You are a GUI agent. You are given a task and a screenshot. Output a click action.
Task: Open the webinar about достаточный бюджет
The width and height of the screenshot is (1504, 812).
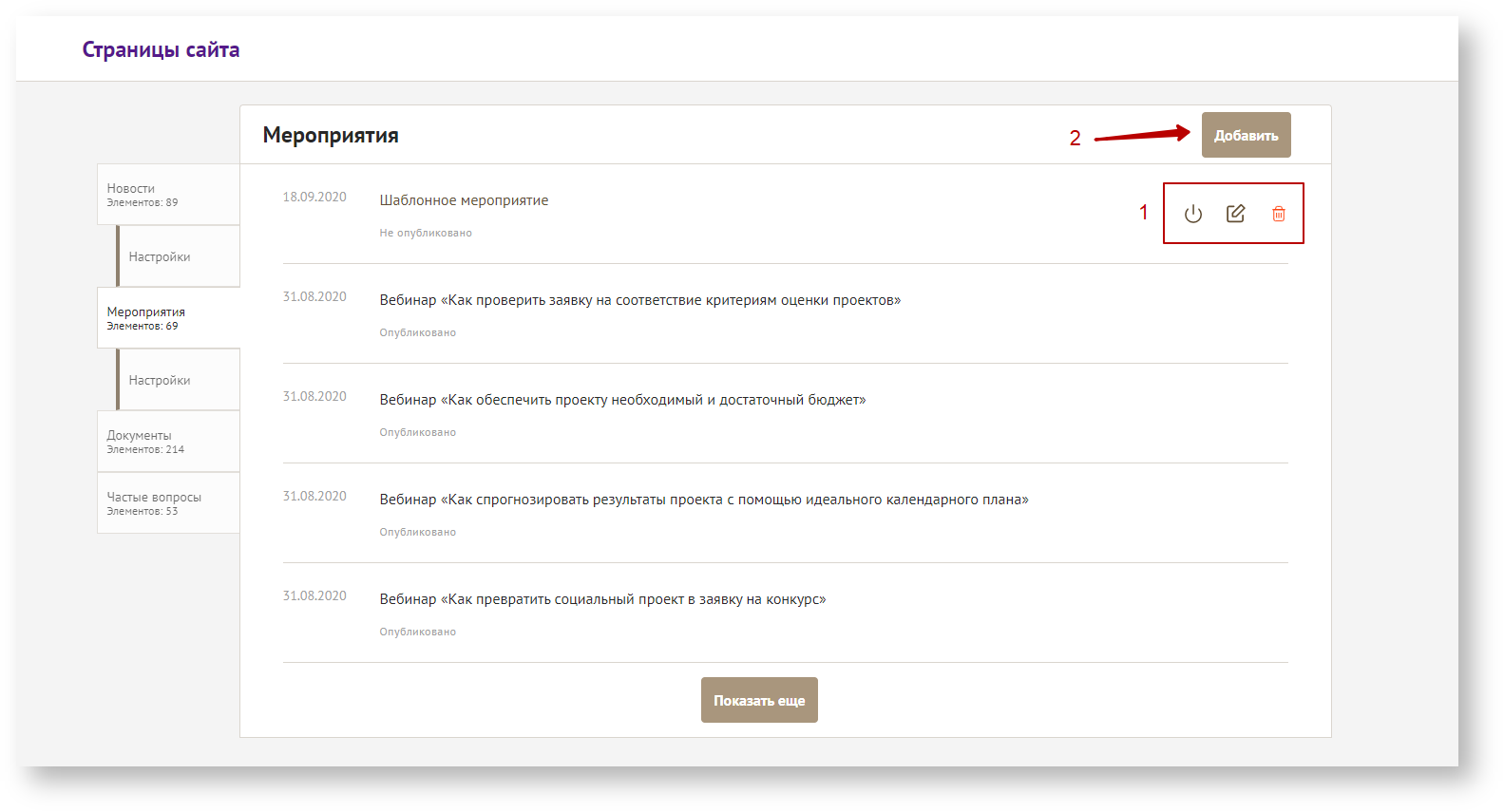pos(622,400)
